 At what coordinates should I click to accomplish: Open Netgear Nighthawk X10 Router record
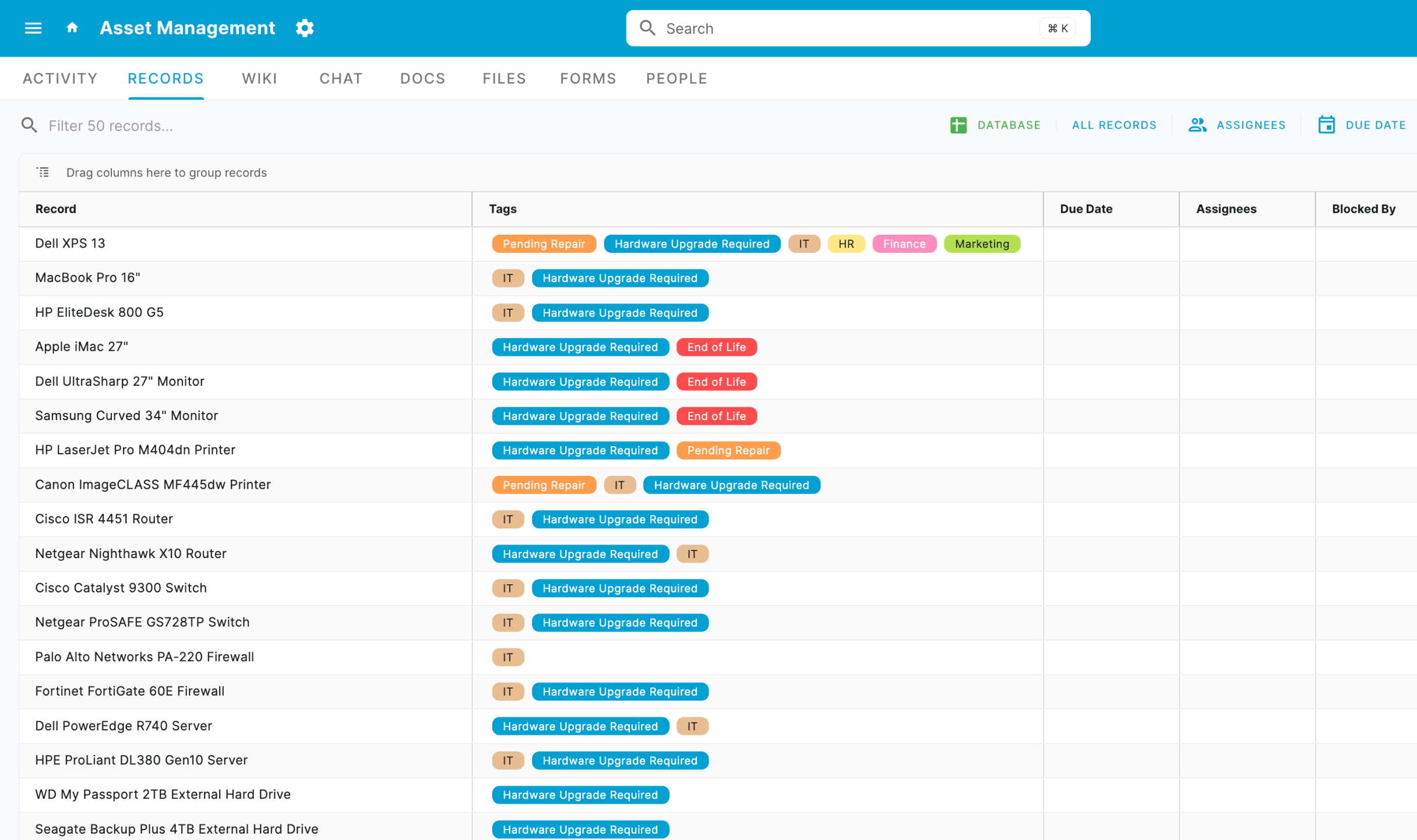point(131,553)
